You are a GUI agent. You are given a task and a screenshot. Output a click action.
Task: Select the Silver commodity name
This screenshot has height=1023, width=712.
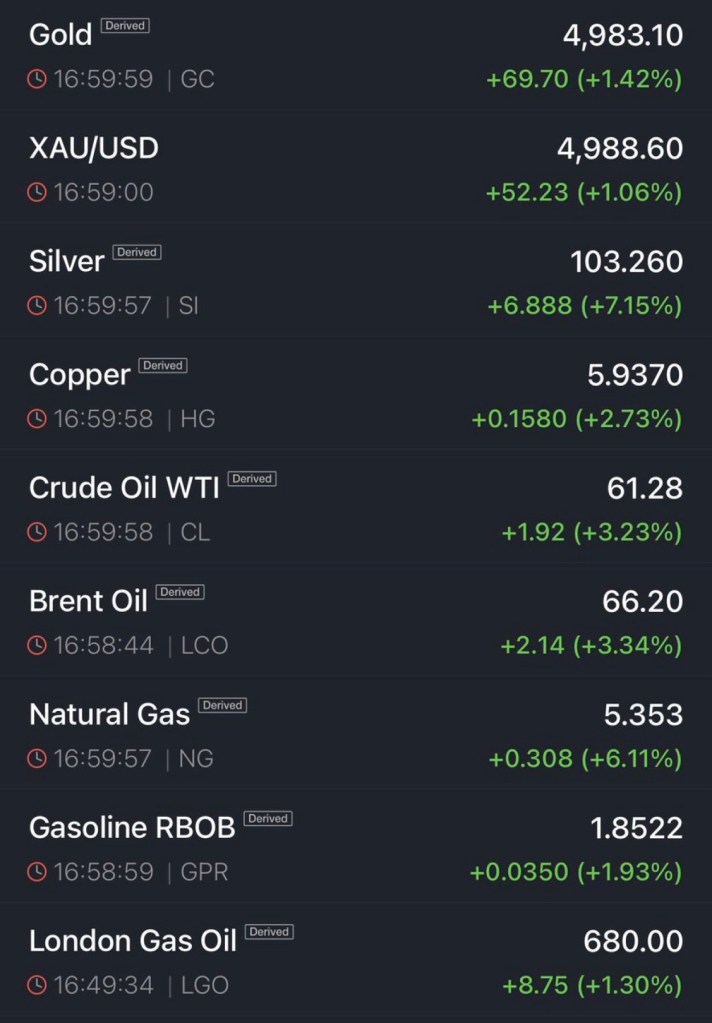pyautogui.click(x=67, y=262)
